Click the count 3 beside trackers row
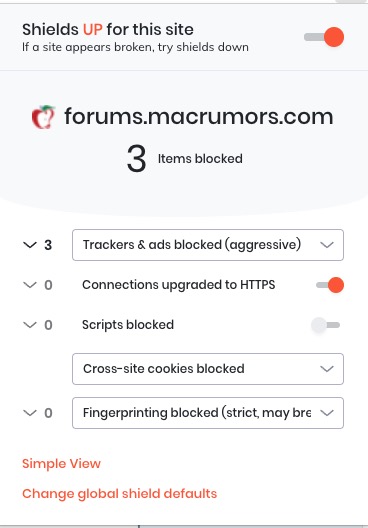 click(48, 245)
